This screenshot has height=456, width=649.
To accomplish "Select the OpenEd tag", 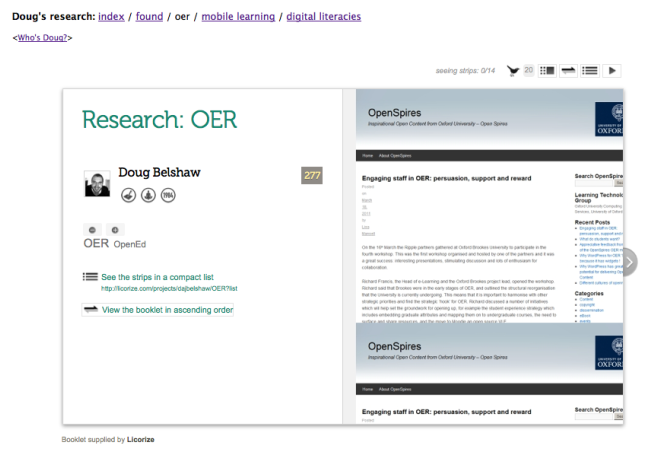I will (x=130, y=244).
